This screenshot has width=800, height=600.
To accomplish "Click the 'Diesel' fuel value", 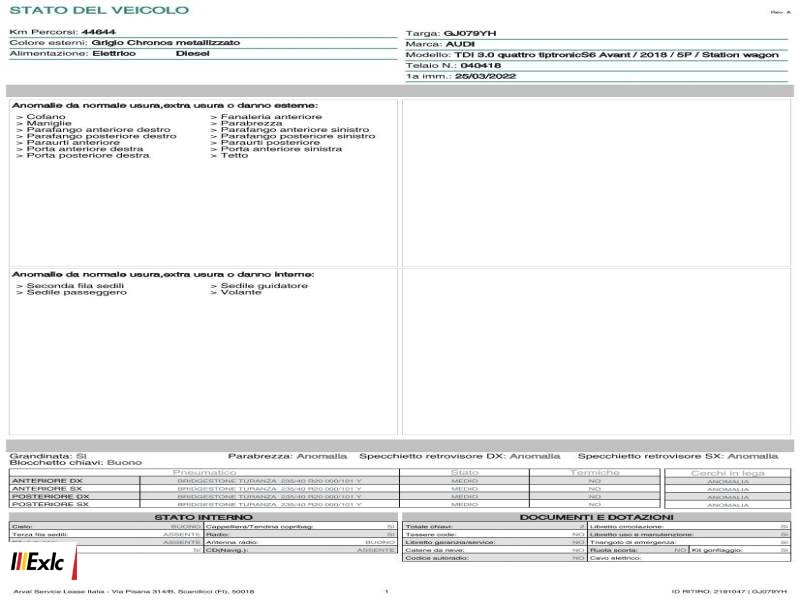I will coord(192,54).
